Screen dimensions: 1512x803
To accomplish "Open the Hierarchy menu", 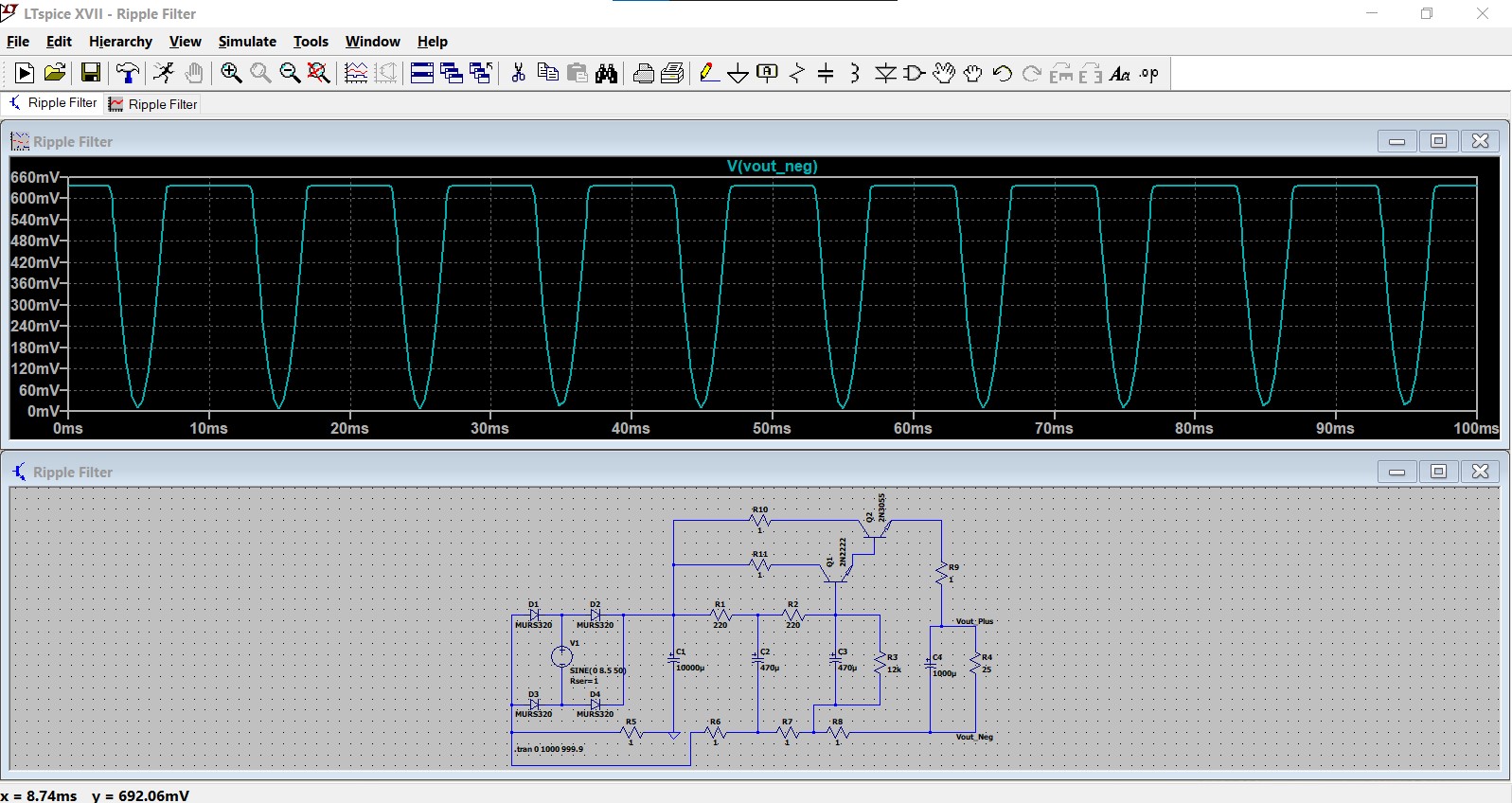I will 120,42.
